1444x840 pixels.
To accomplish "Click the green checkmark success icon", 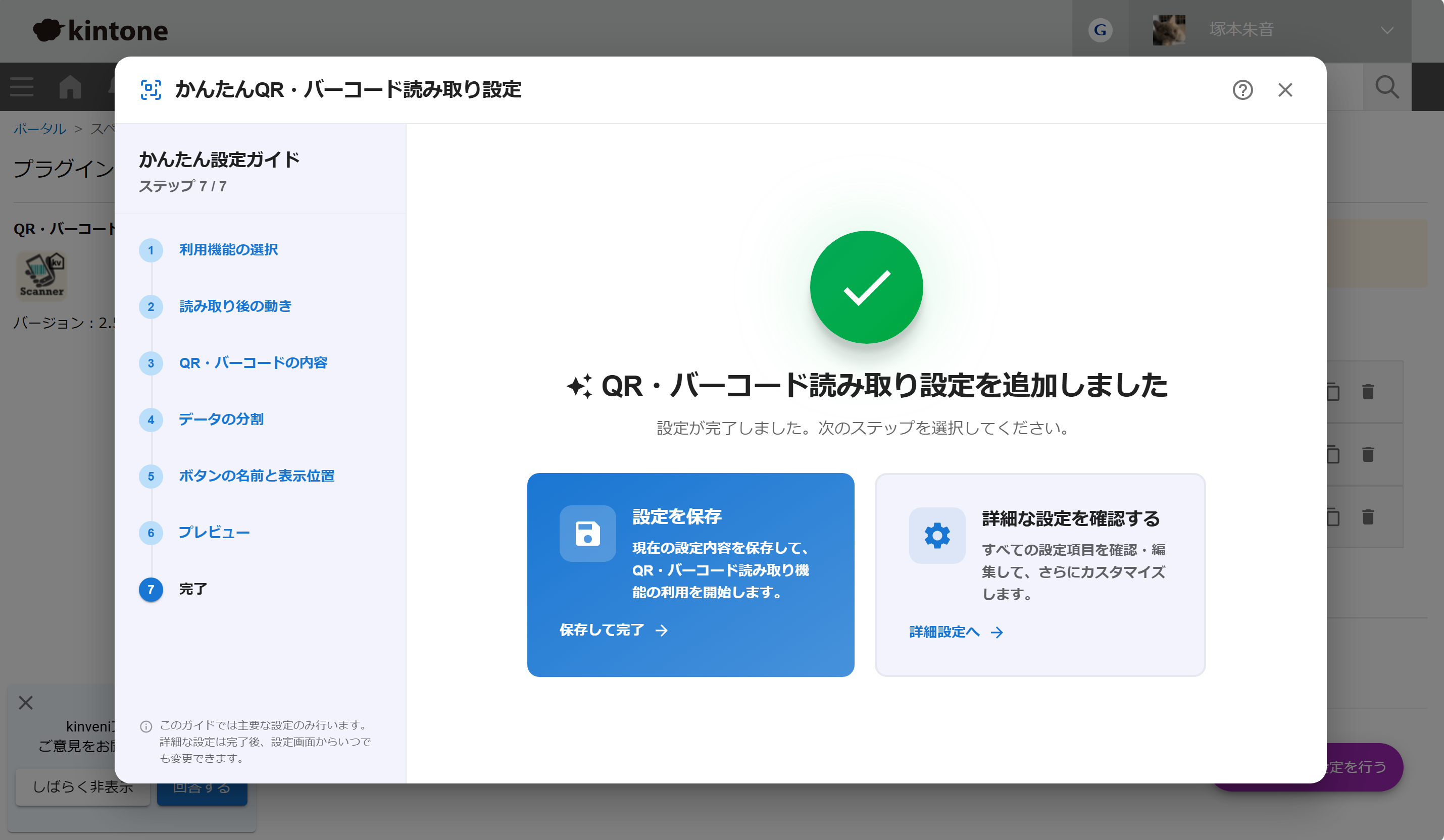I will tap(866, 287).
